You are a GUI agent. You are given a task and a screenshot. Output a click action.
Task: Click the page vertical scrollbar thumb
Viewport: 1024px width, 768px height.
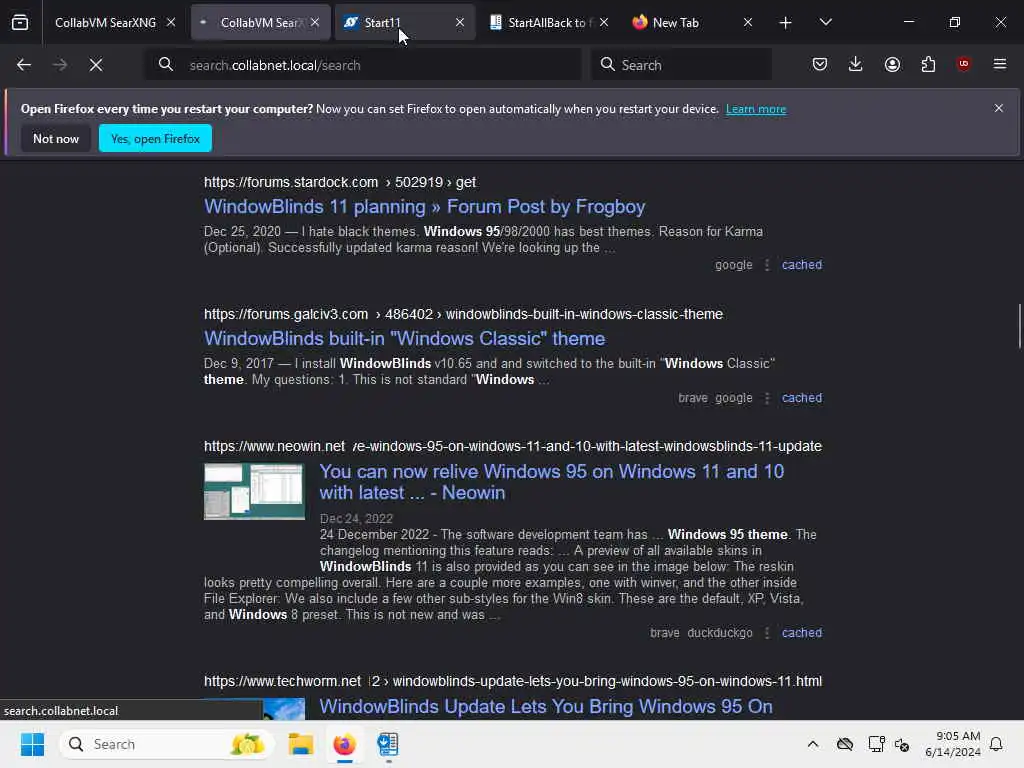tap(1019, 327)
